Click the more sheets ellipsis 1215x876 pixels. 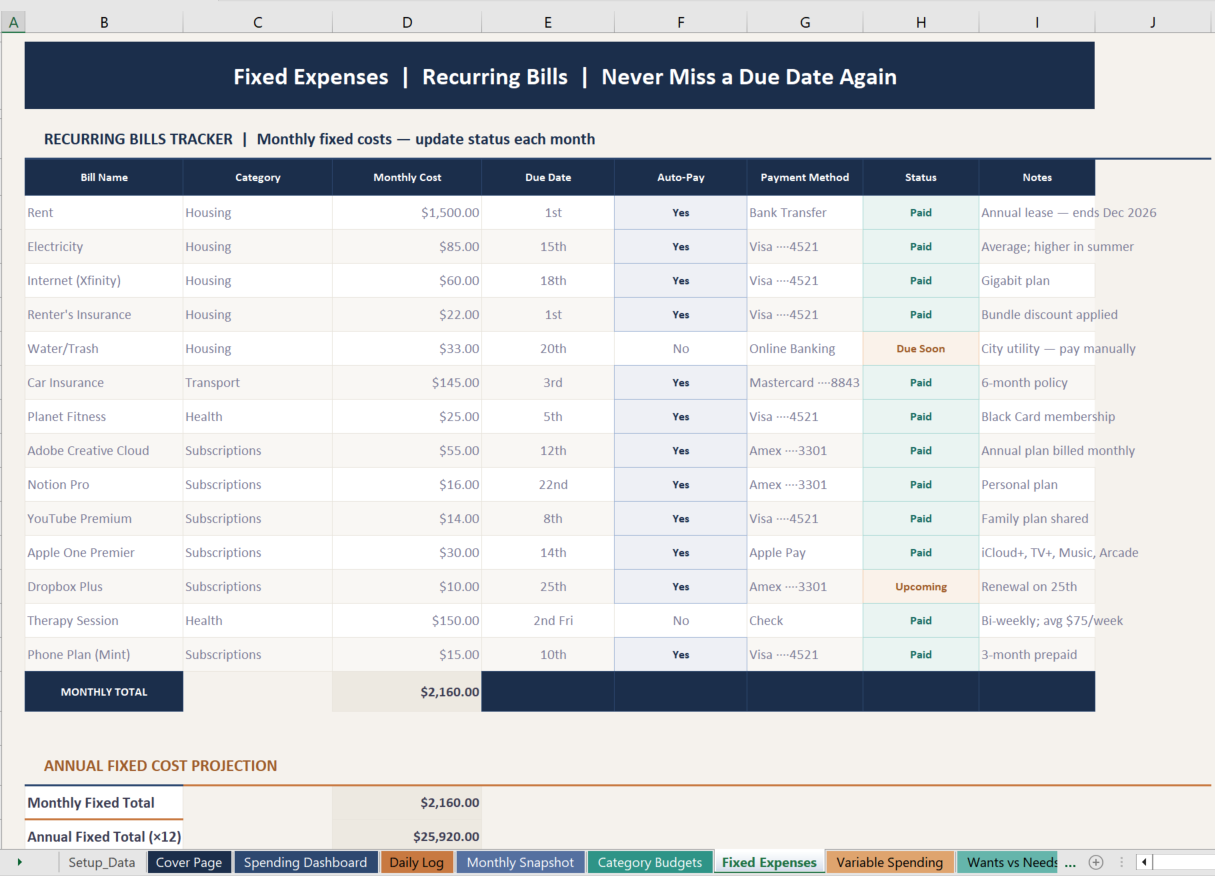pyautogui.click(x=1071, y=862)
